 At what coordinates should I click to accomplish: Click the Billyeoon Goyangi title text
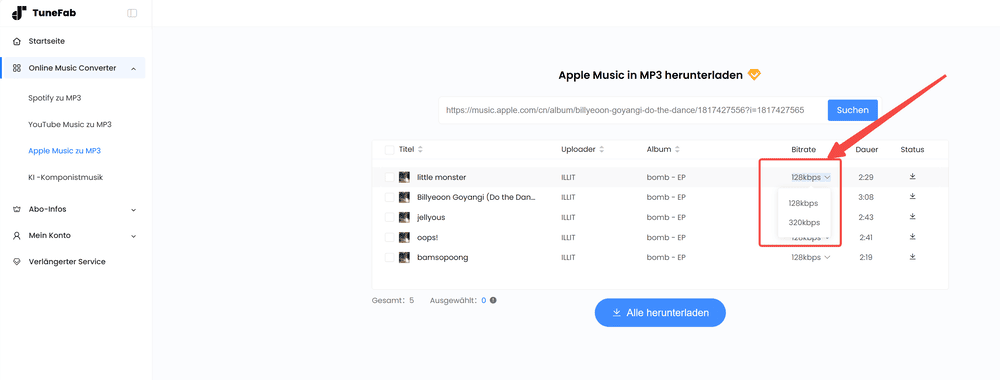coord(476,197)
